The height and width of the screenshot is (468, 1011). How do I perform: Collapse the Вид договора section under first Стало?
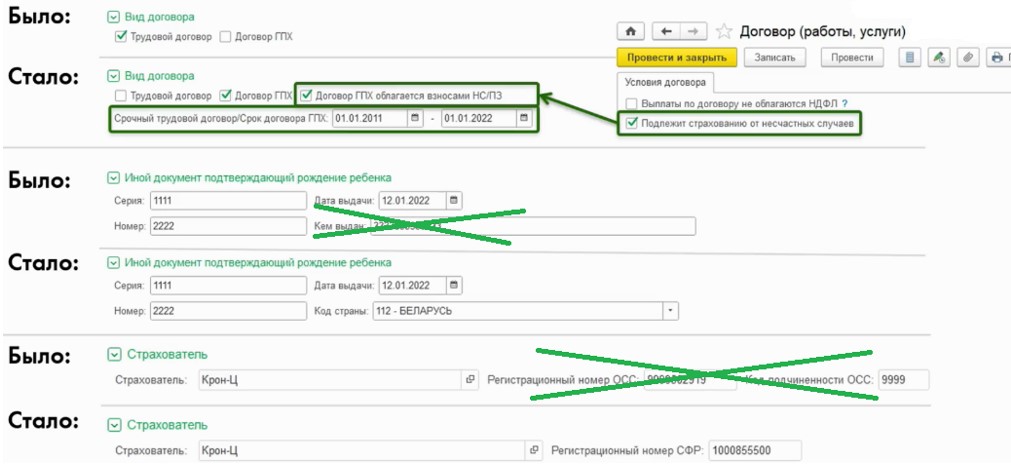[113, 76]
